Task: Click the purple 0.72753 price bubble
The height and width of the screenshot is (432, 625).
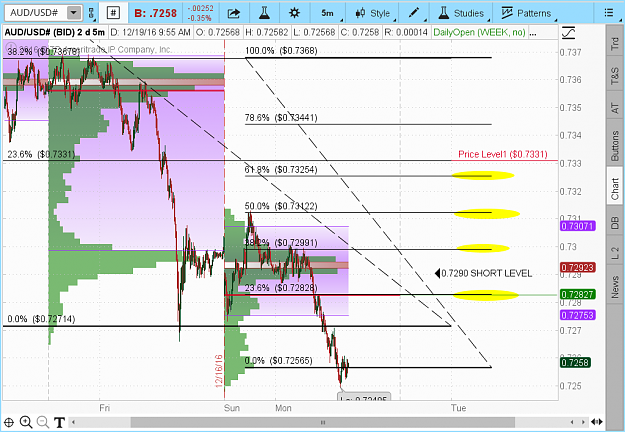Action: pyautogui.click(x=578, y=315)
